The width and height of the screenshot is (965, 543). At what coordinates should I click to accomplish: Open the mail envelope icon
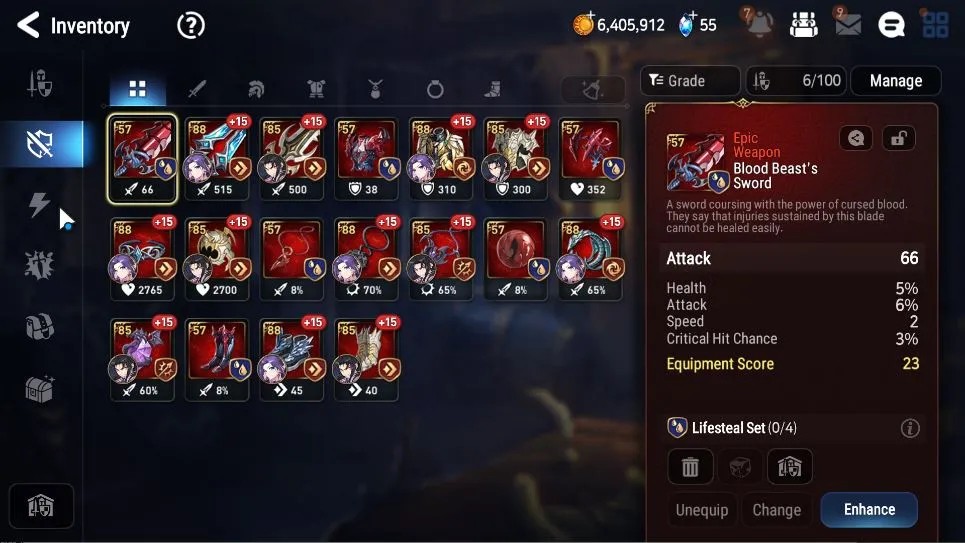tap(847, 24)
